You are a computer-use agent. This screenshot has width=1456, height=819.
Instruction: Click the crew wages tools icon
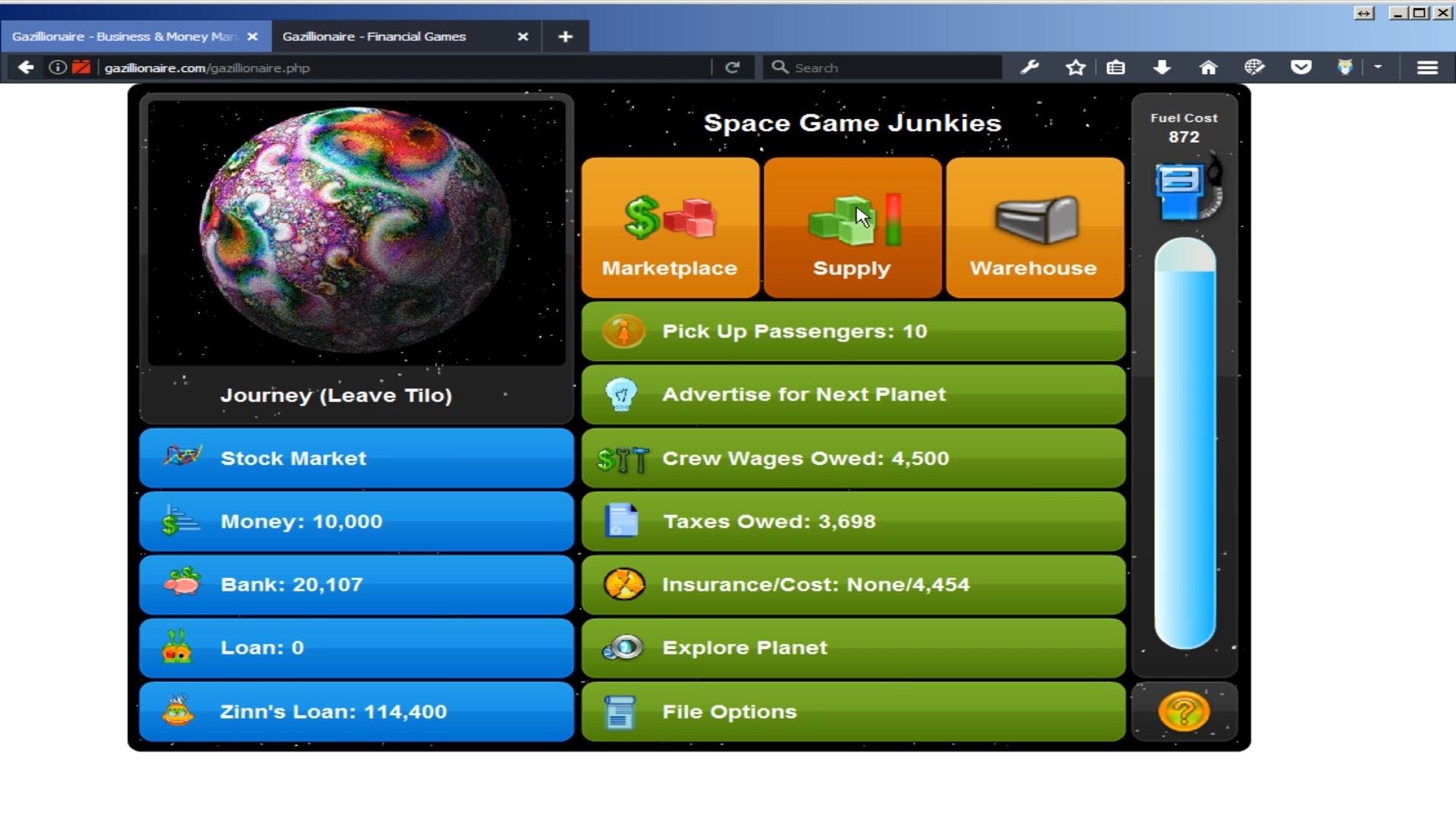click(623, 460)
